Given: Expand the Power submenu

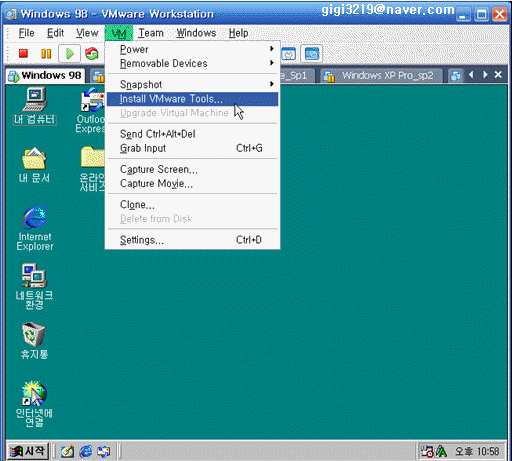Looking at the screenshot, I should coord(193,49).
